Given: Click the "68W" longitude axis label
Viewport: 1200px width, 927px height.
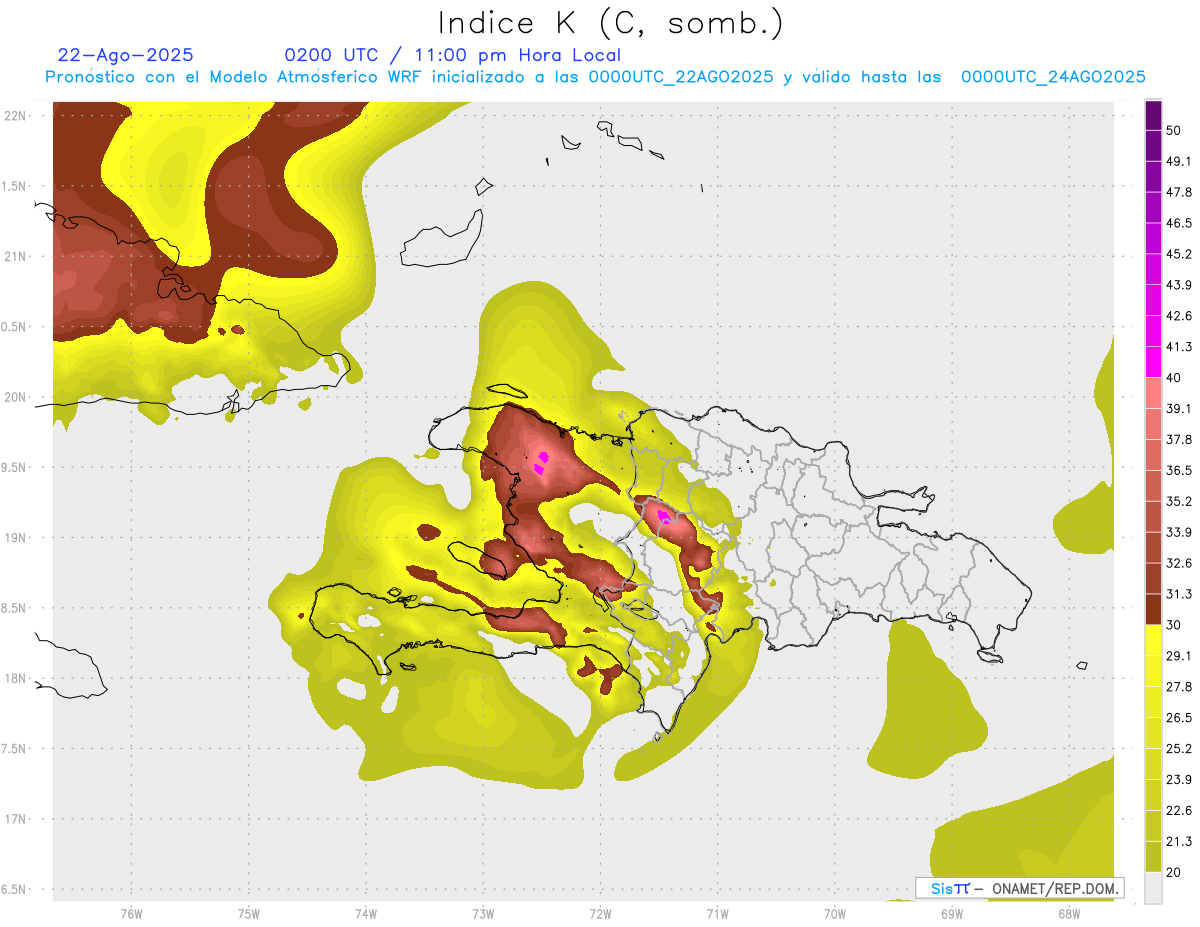Looking at the screenshot, I should click(1069, 914).
